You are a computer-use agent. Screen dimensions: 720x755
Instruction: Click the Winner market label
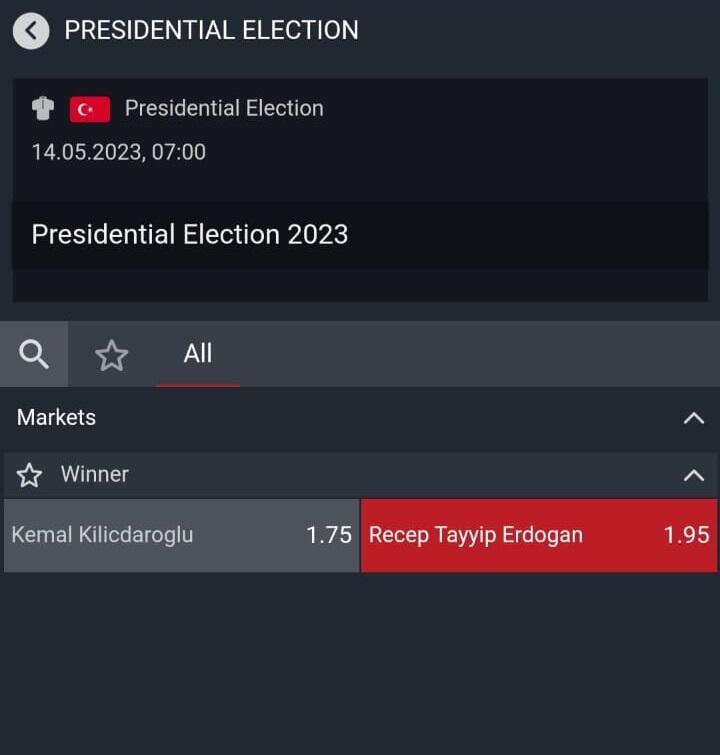pyautogui.click(x=95, y=474)
